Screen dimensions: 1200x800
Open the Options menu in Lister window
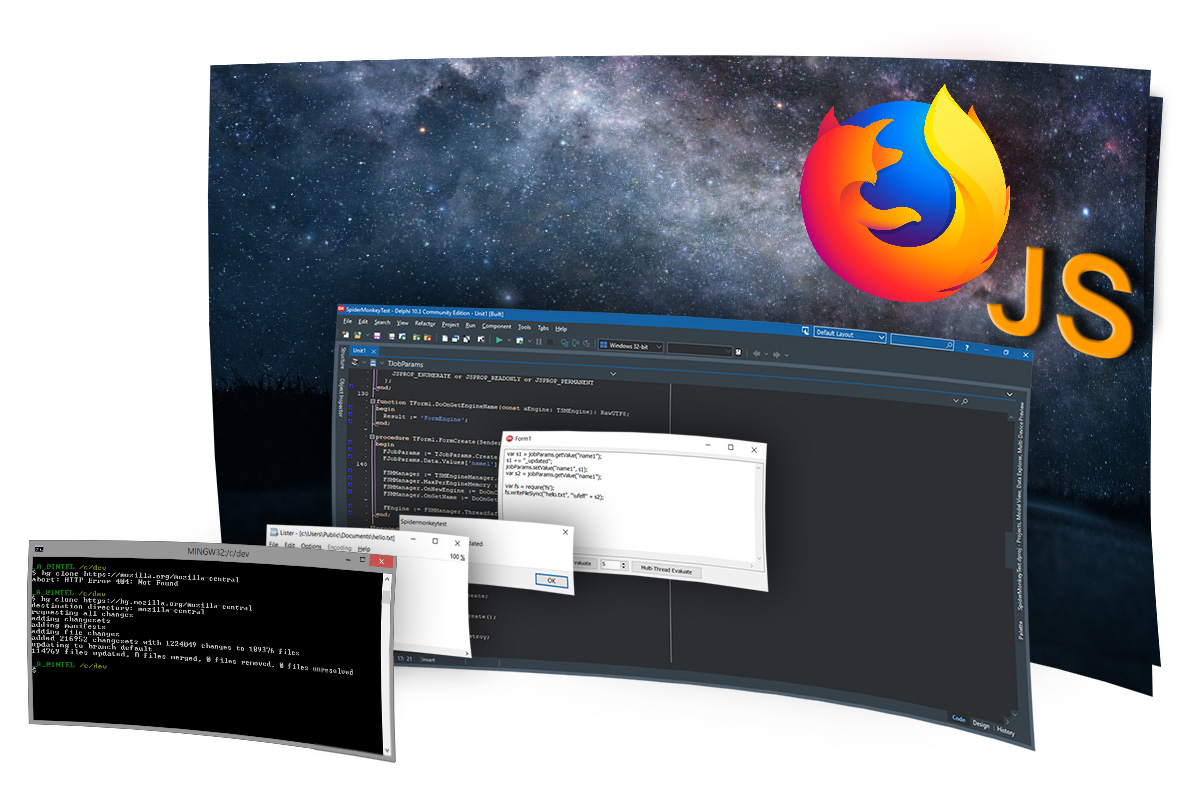311,547
